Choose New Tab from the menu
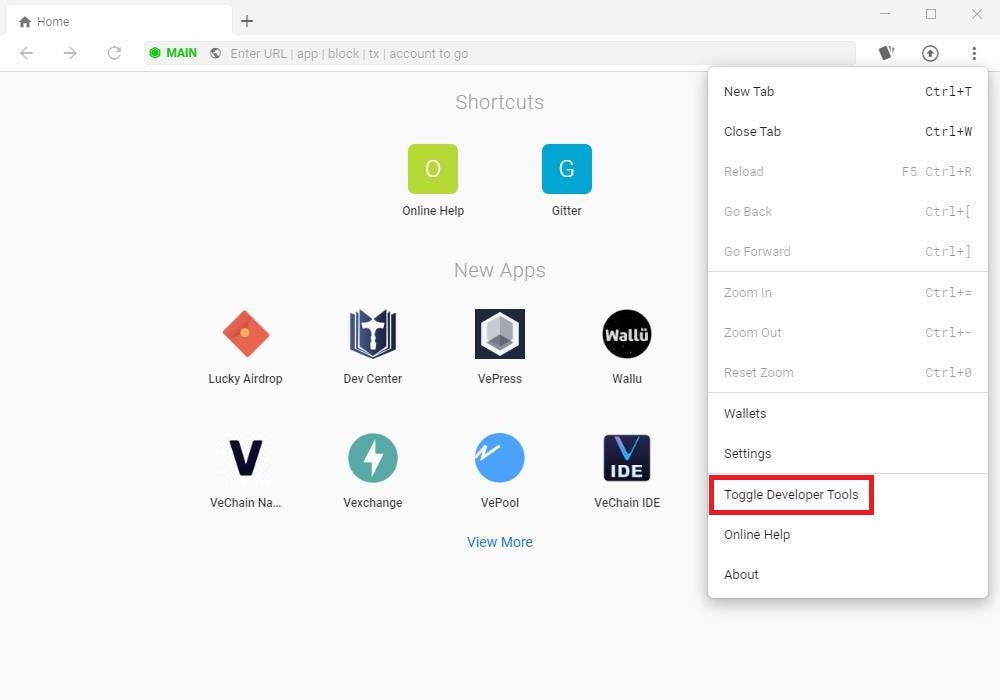 coord(848,91)
